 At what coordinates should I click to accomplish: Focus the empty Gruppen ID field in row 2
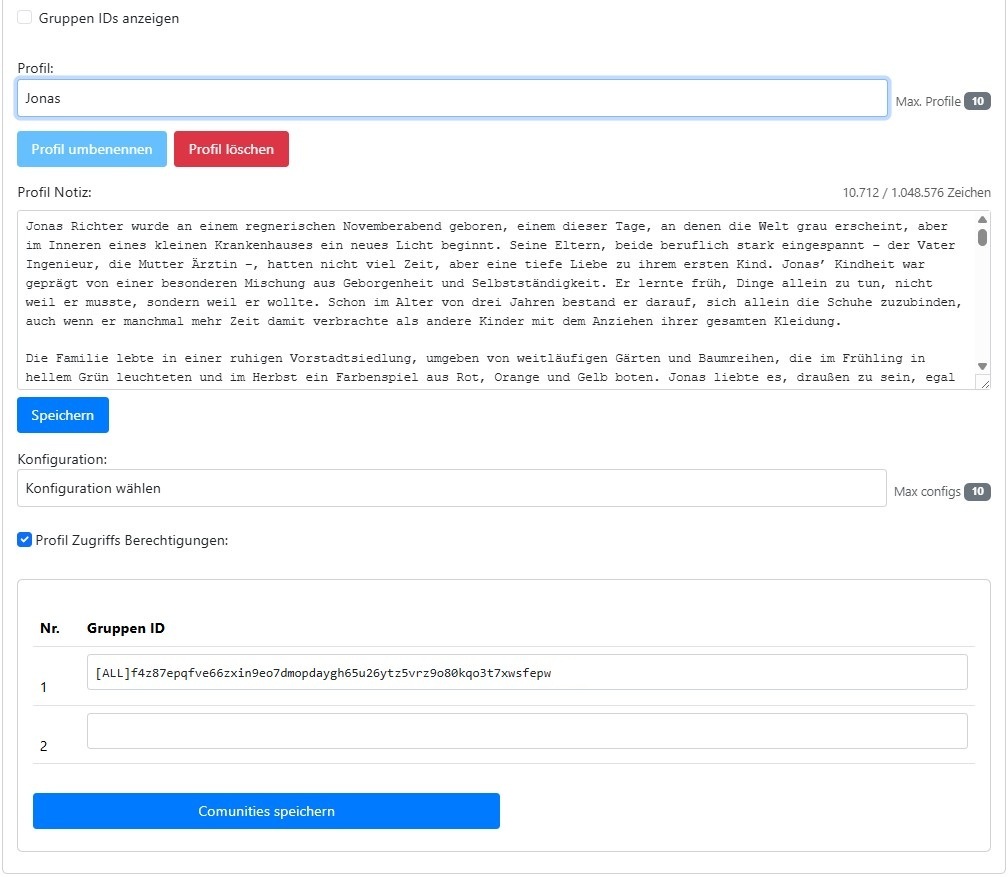tap(527, 731)
